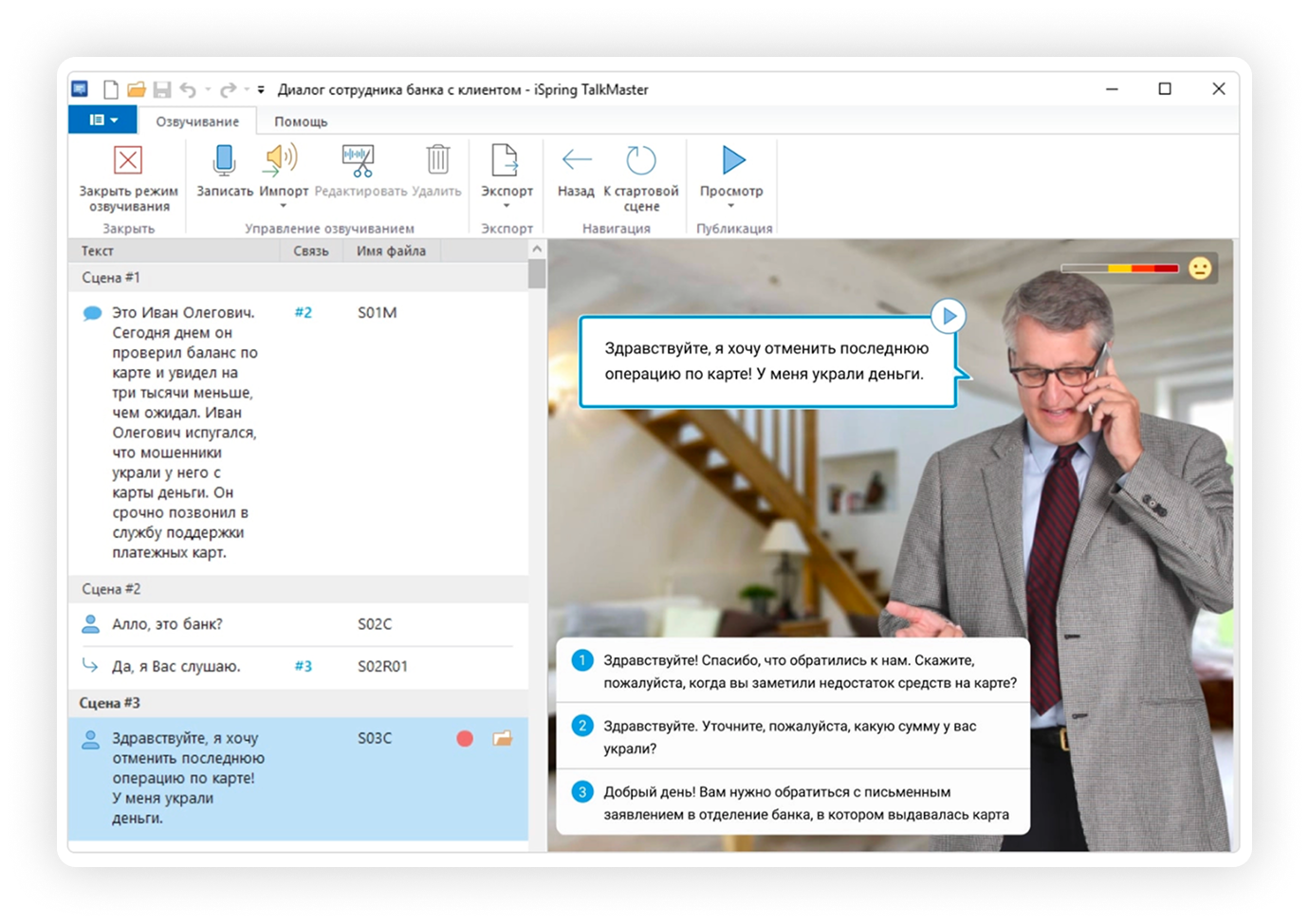The image size is (1309, 924).
Task: Click the scroll up arrow in text list
Action: click(x=537, y=249)
